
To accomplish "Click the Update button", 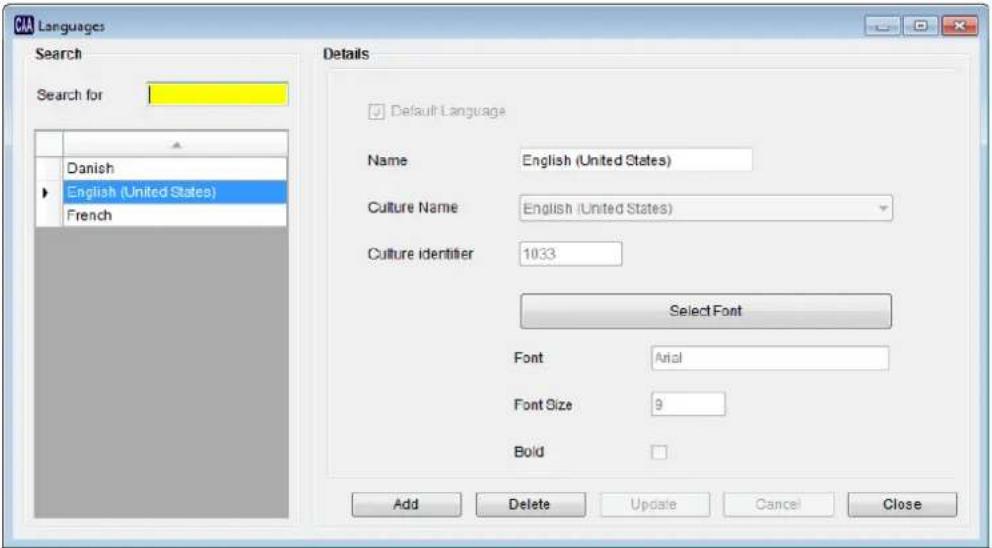I will click(654, 505).
